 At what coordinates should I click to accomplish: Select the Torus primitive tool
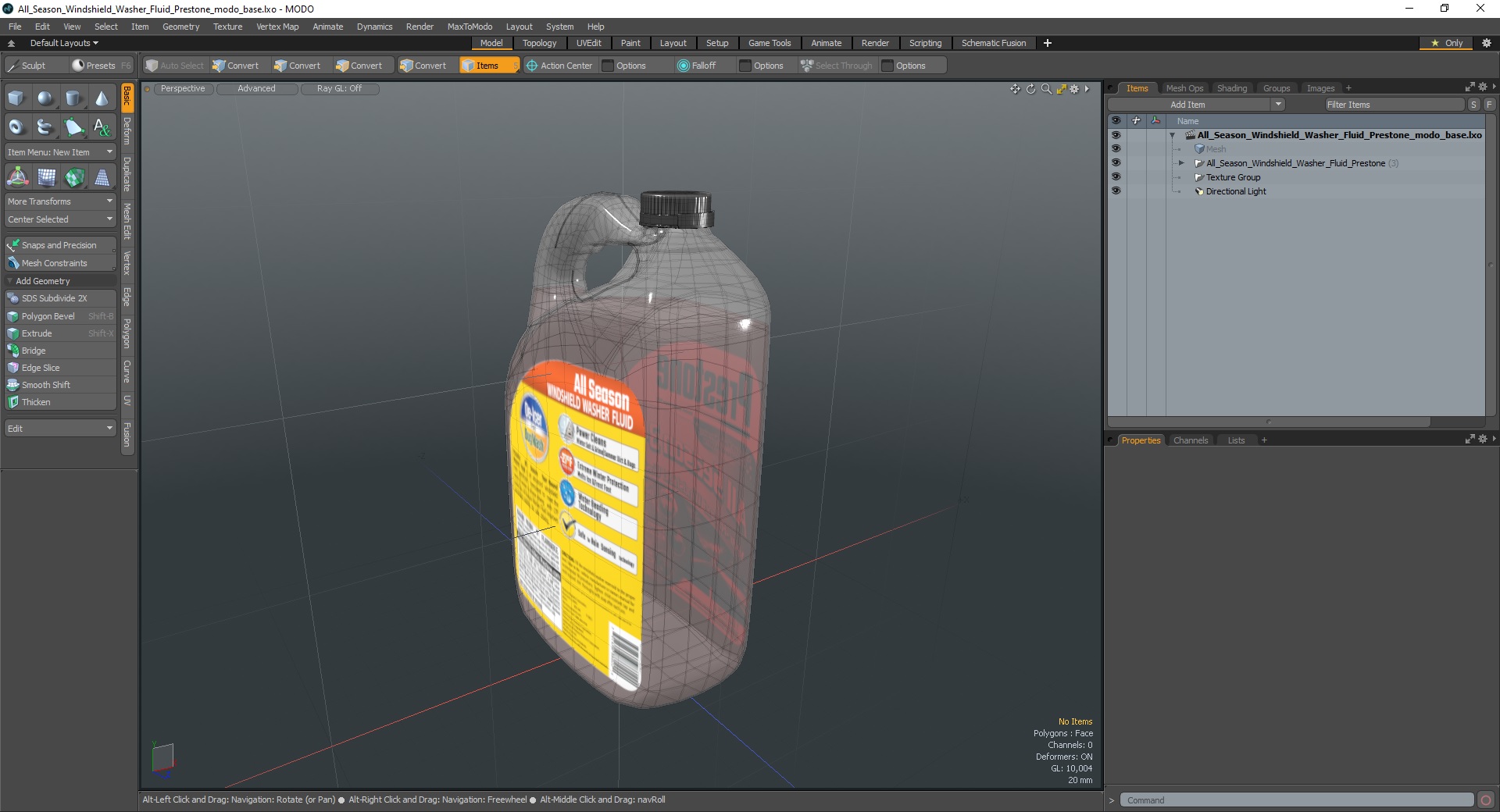click(16, 126)
